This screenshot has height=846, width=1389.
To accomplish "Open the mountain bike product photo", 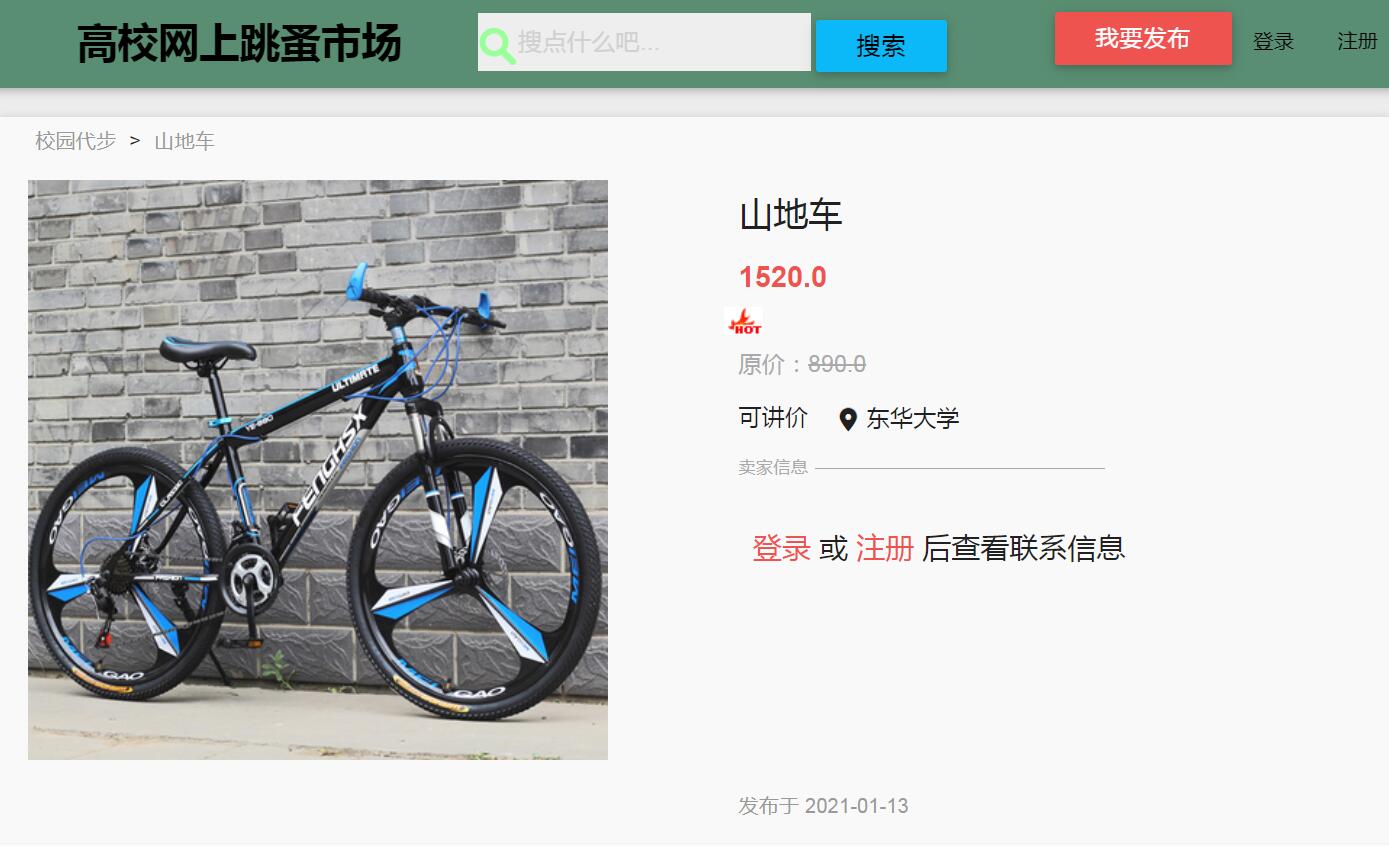I will tap(318, 470).
